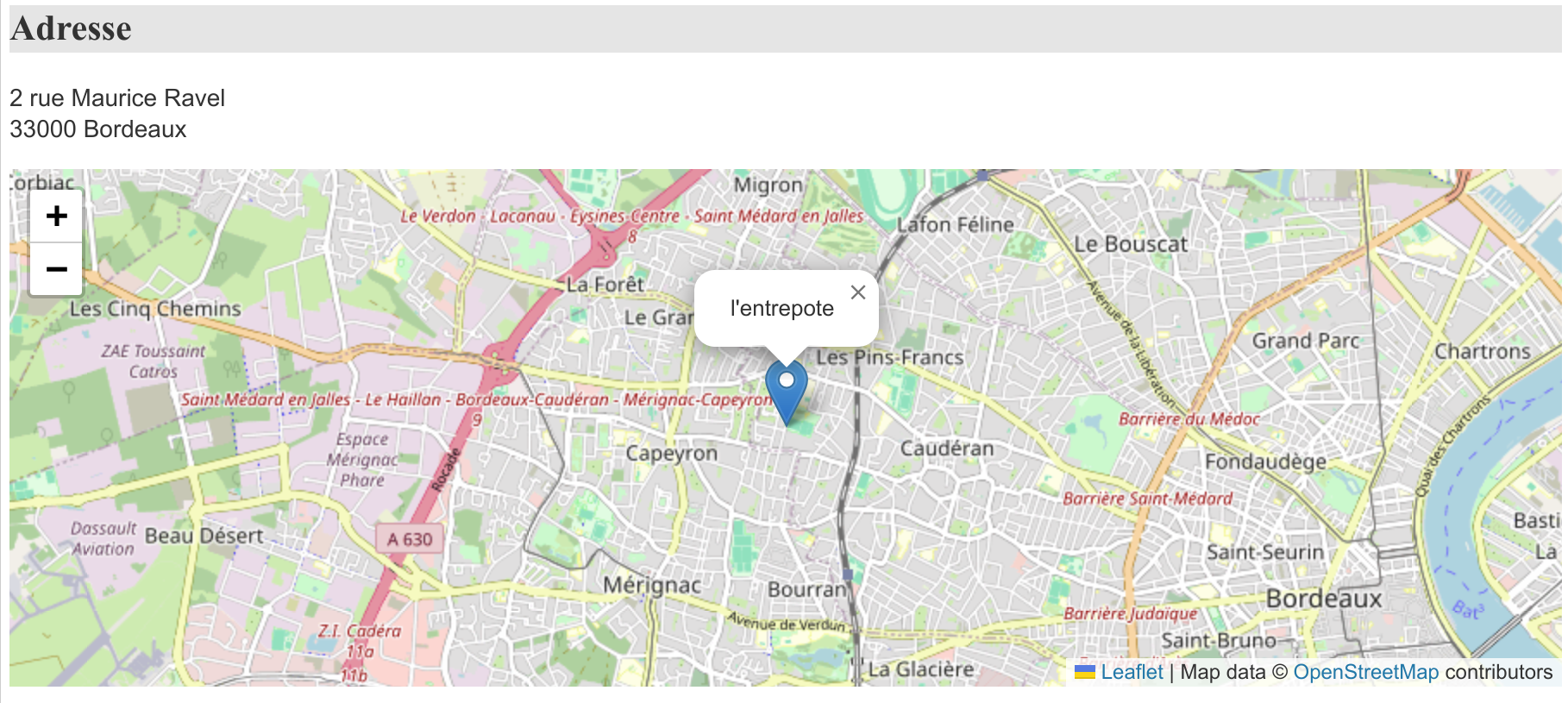Click the Beau Désert map label
The image size is (1568, 703).
pos(204,536)
